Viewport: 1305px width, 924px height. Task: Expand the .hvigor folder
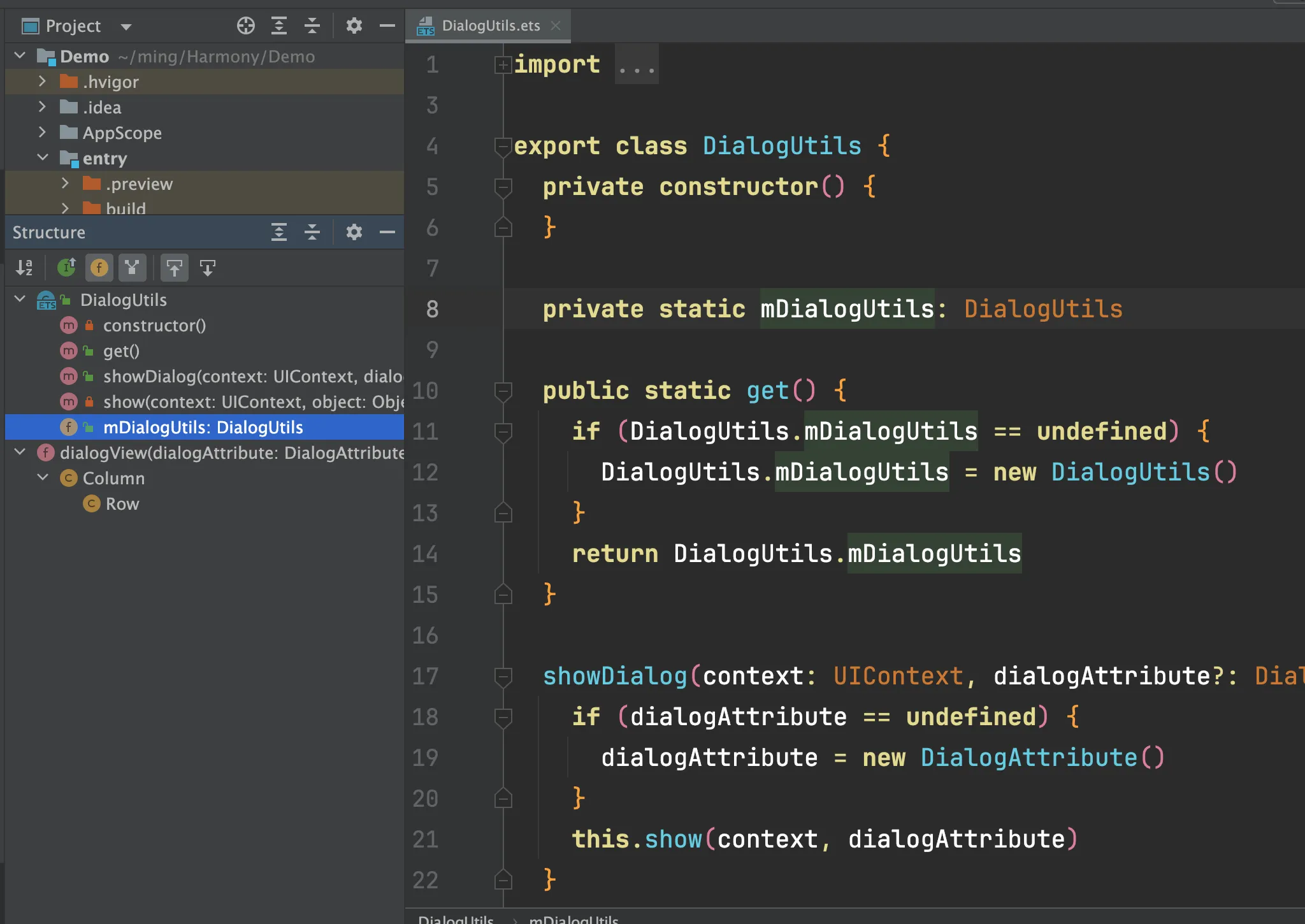(42, 82)
